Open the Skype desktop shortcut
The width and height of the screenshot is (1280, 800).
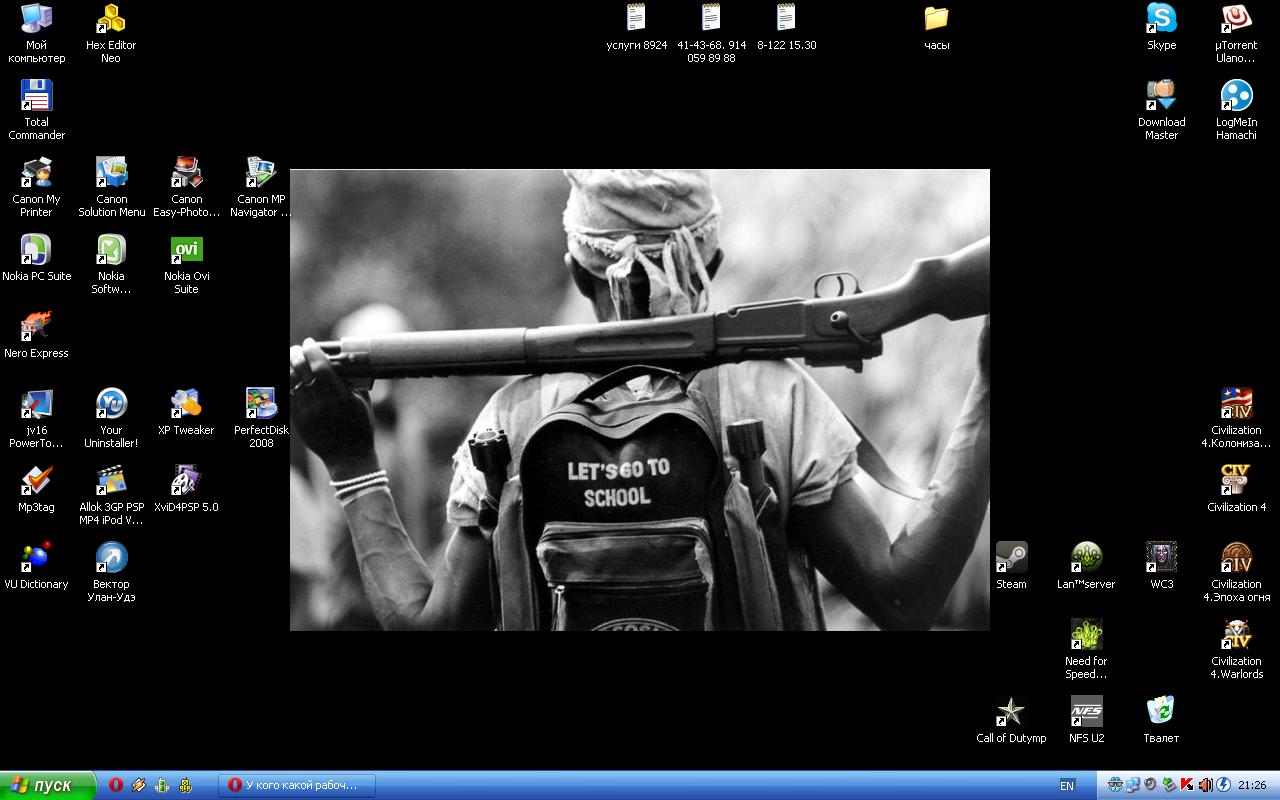[1161, 19]
